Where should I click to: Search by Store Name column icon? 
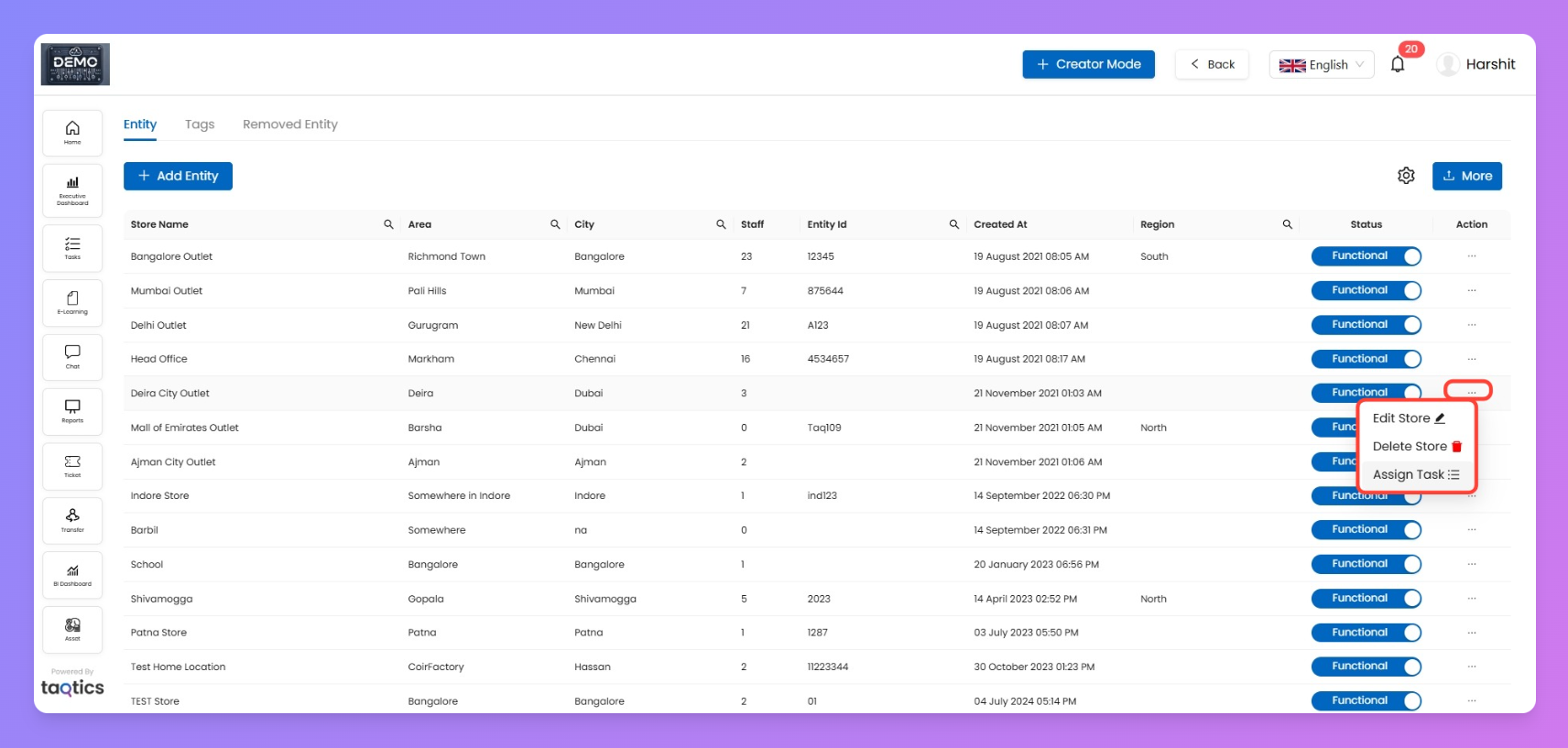388,224
